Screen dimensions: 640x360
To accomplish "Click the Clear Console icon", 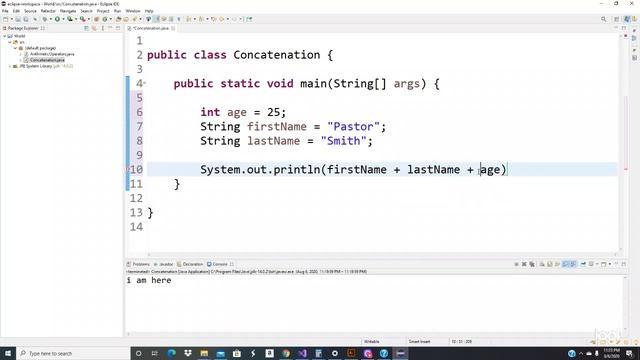I will pos(542,264).
